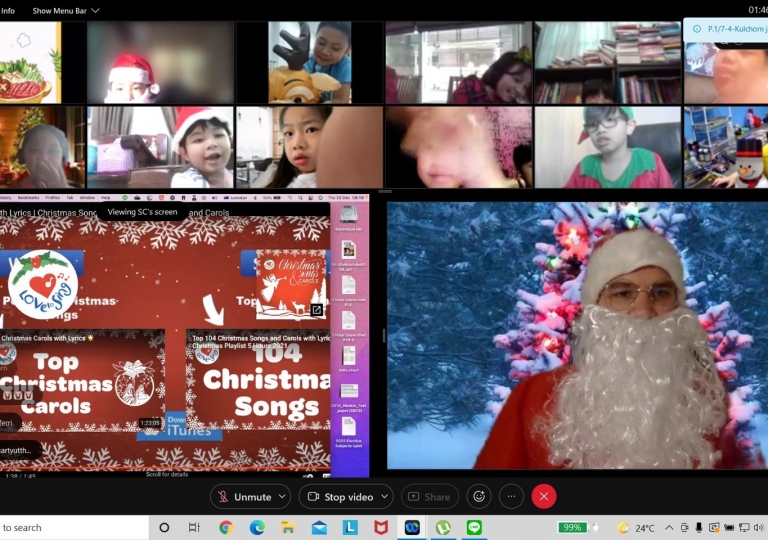Image resolution: width=768 pixels, height=540 pixels.
Task: Show hidden system tray icons chevron
Action: click(669, 528)
